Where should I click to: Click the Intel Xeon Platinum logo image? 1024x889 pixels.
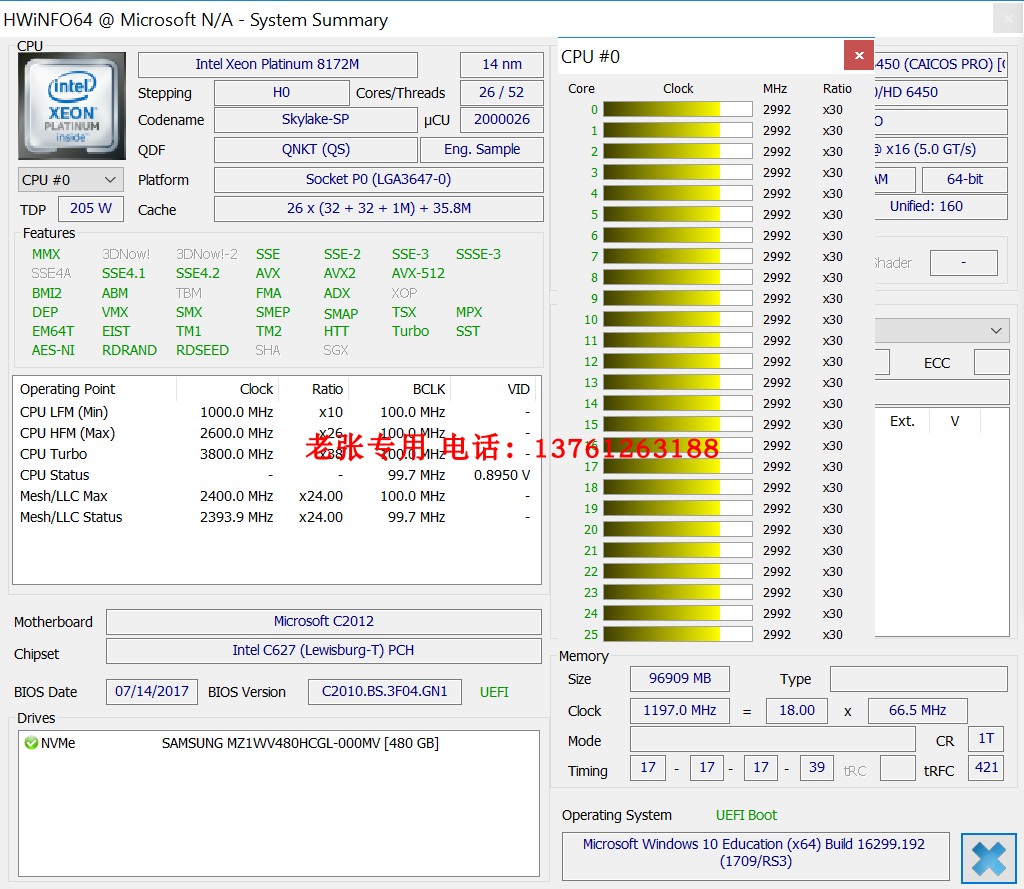pos(72,106)
